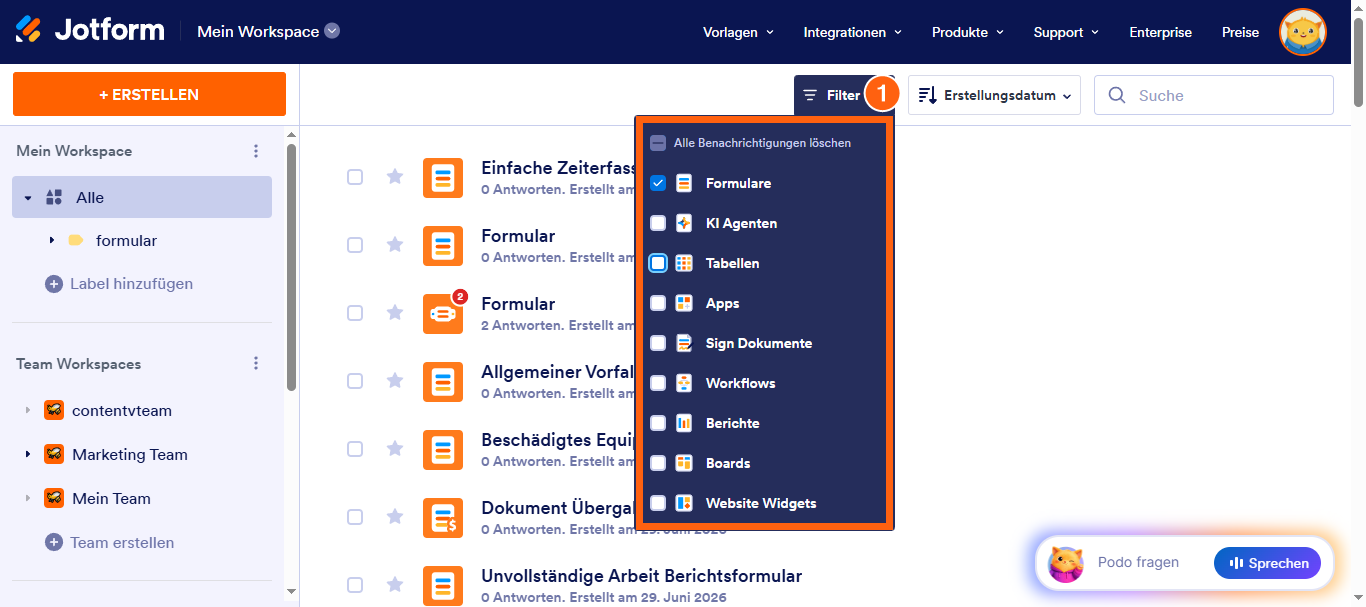Click the + ERSTELLEN button
Image resolution: width=1366 pixels, height=607 pixels.
149,94
